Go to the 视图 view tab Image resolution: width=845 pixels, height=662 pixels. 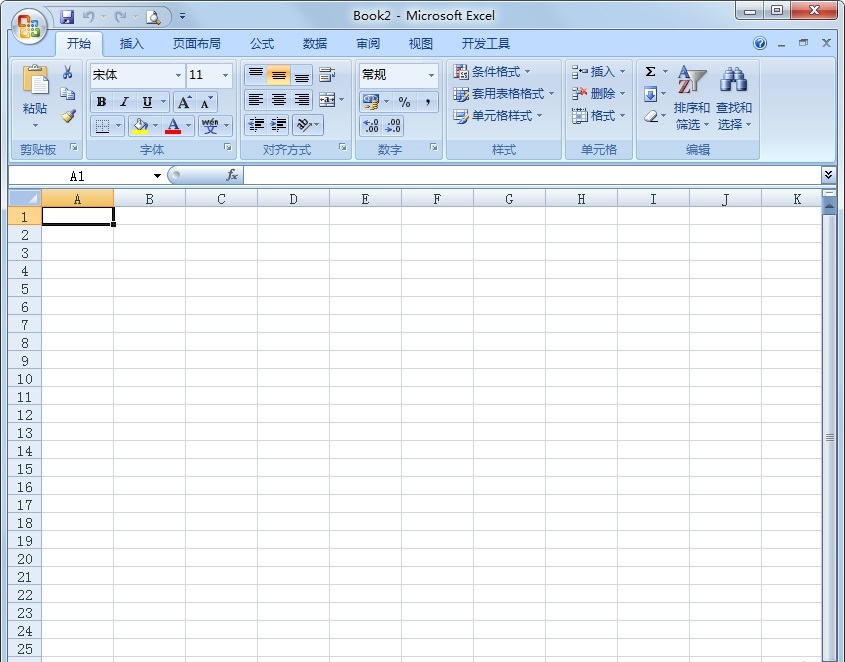[421, 44]
